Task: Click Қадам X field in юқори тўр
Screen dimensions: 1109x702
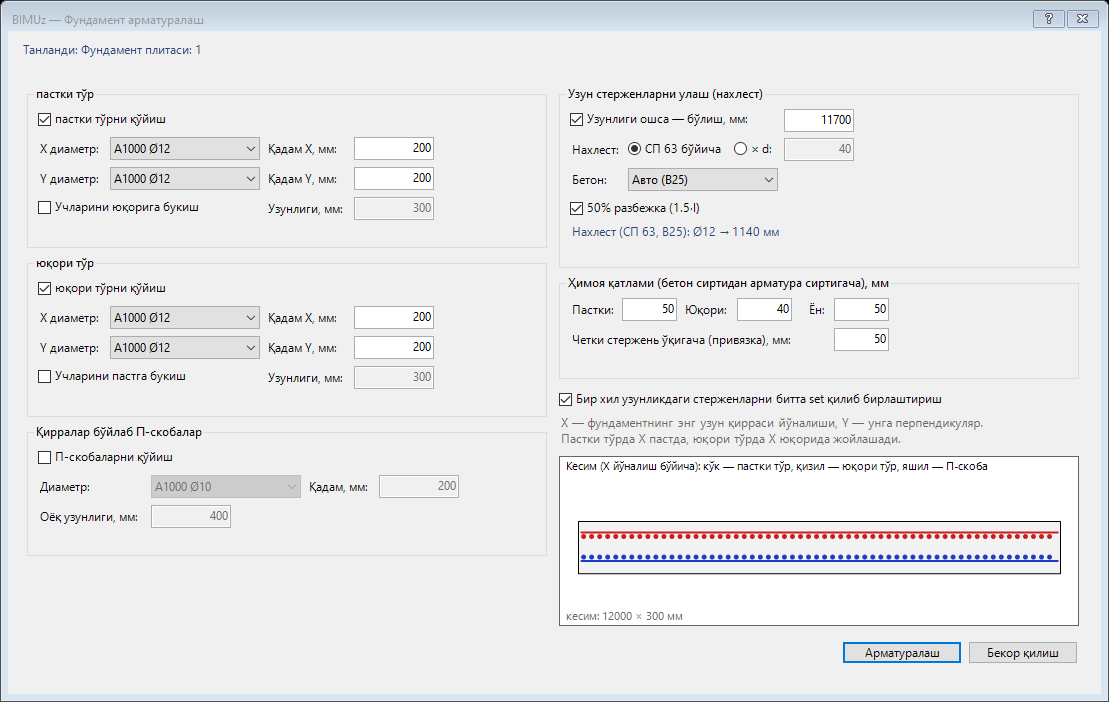Action: [394, 317]
